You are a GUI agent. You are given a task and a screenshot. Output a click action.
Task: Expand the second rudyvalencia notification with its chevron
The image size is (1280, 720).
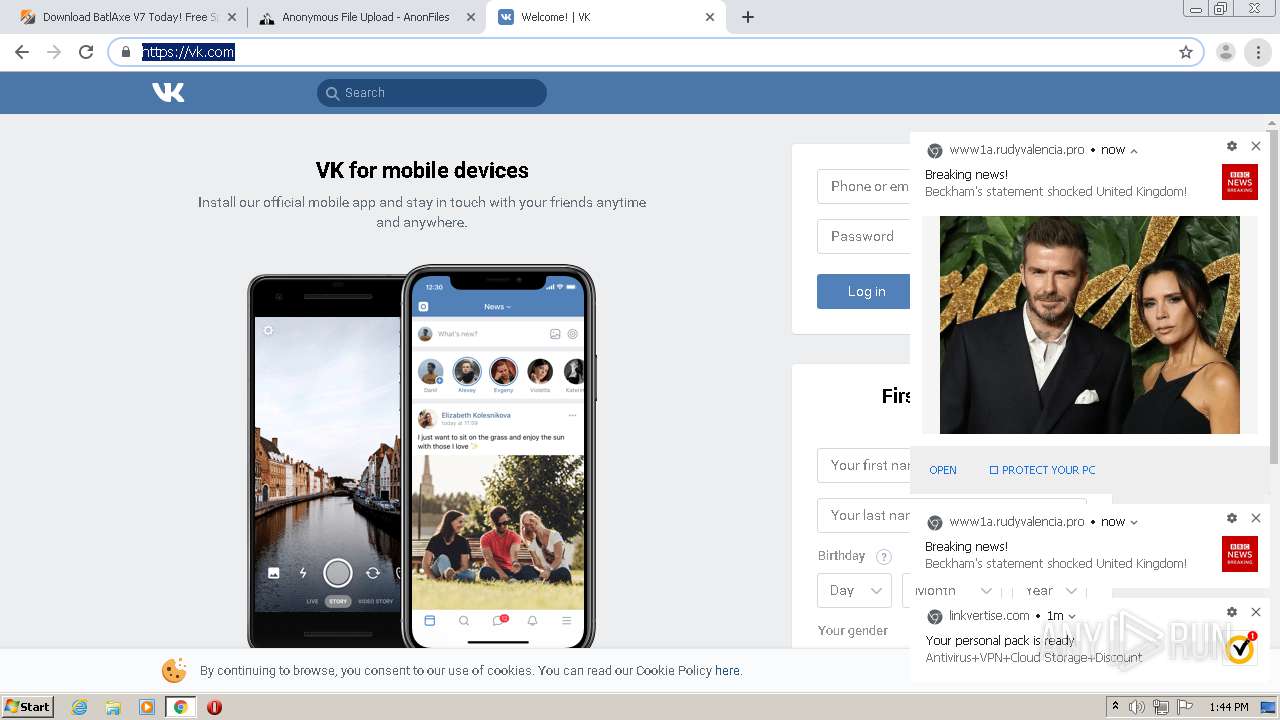(x=1134, y=522)
